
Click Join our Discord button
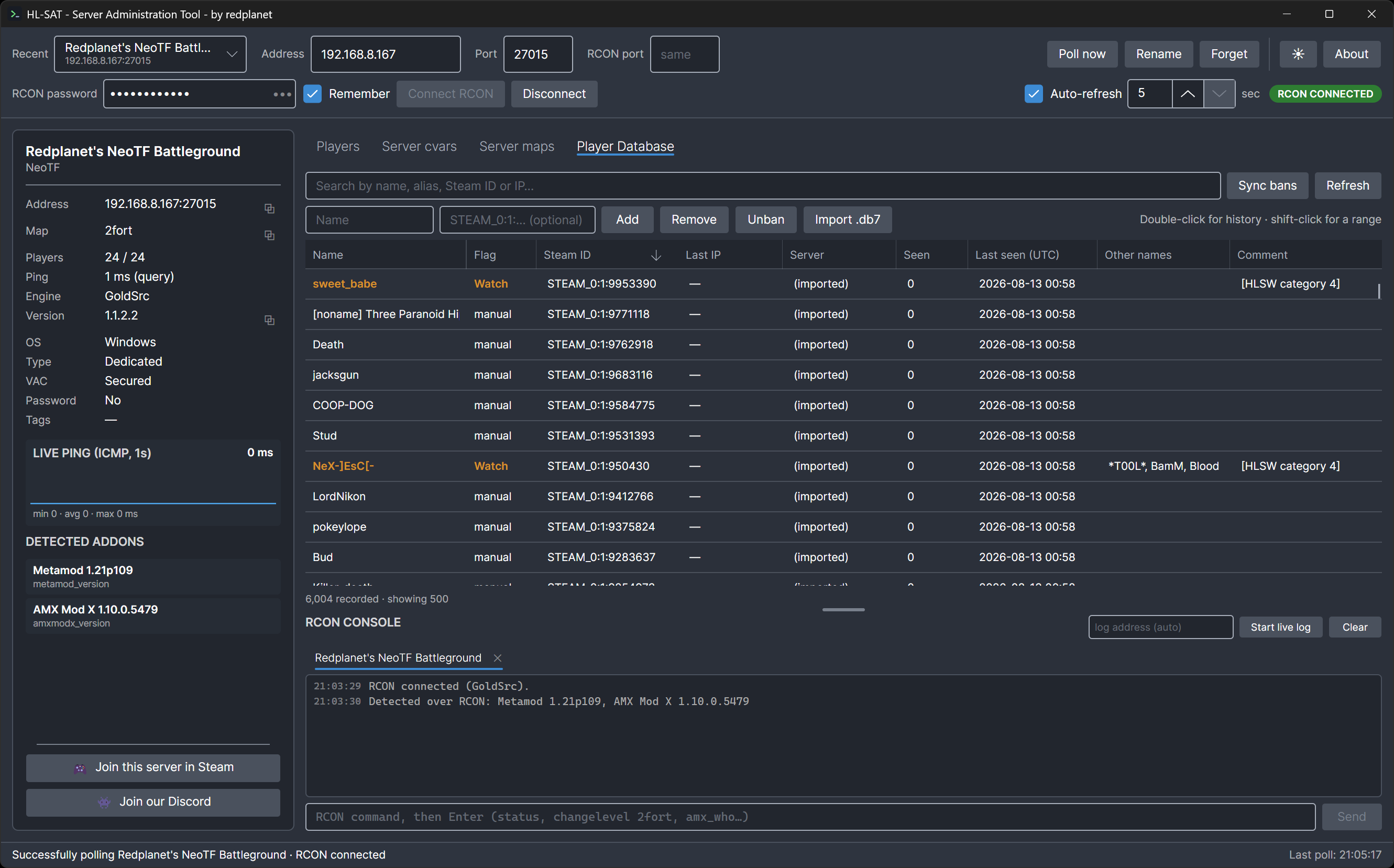click(153, 802)
